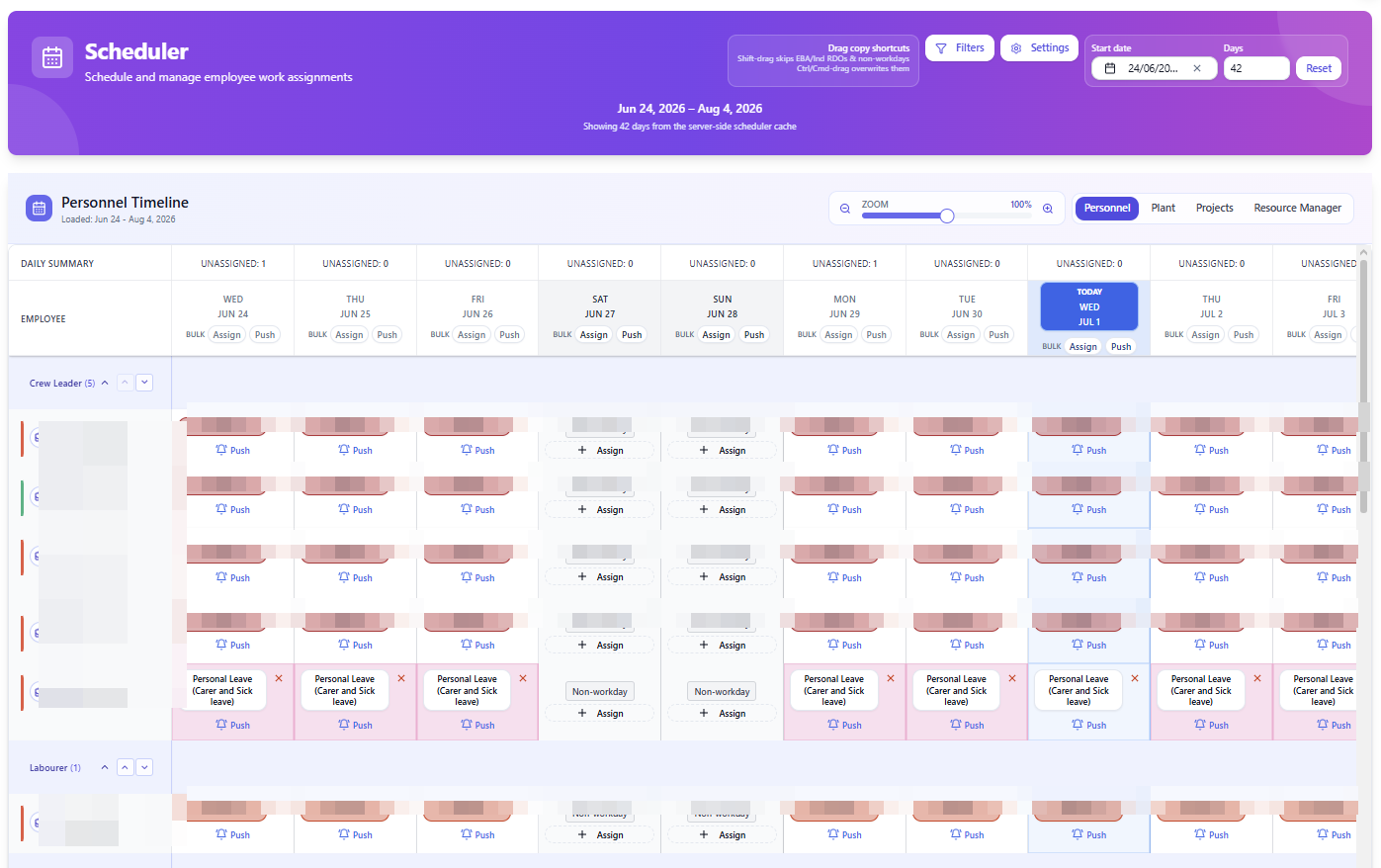
Task: Open Filters via the funnel icon
Action: (x=941, y=48)
